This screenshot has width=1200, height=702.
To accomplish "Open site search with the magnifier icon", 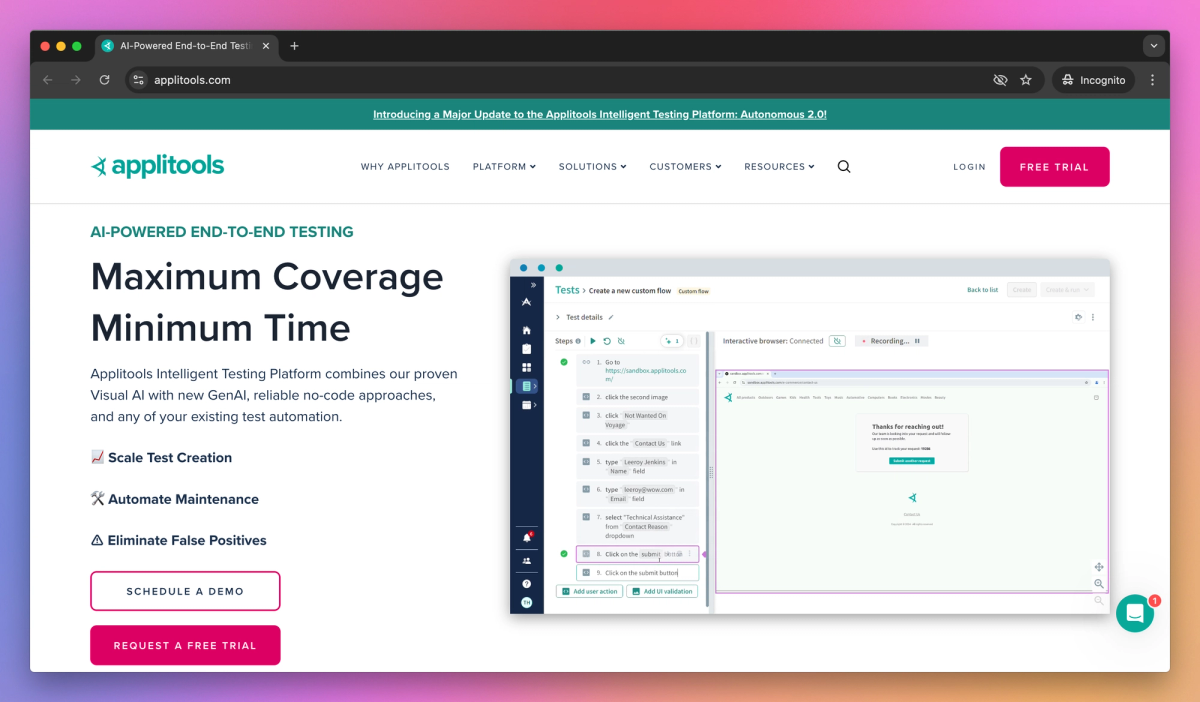I will click(844, 167).
